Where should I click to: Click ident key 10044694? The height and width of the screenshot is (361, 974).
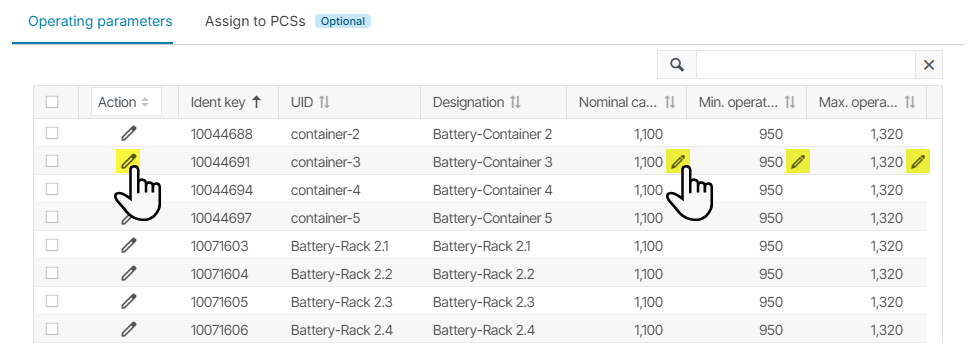point(222,190)
